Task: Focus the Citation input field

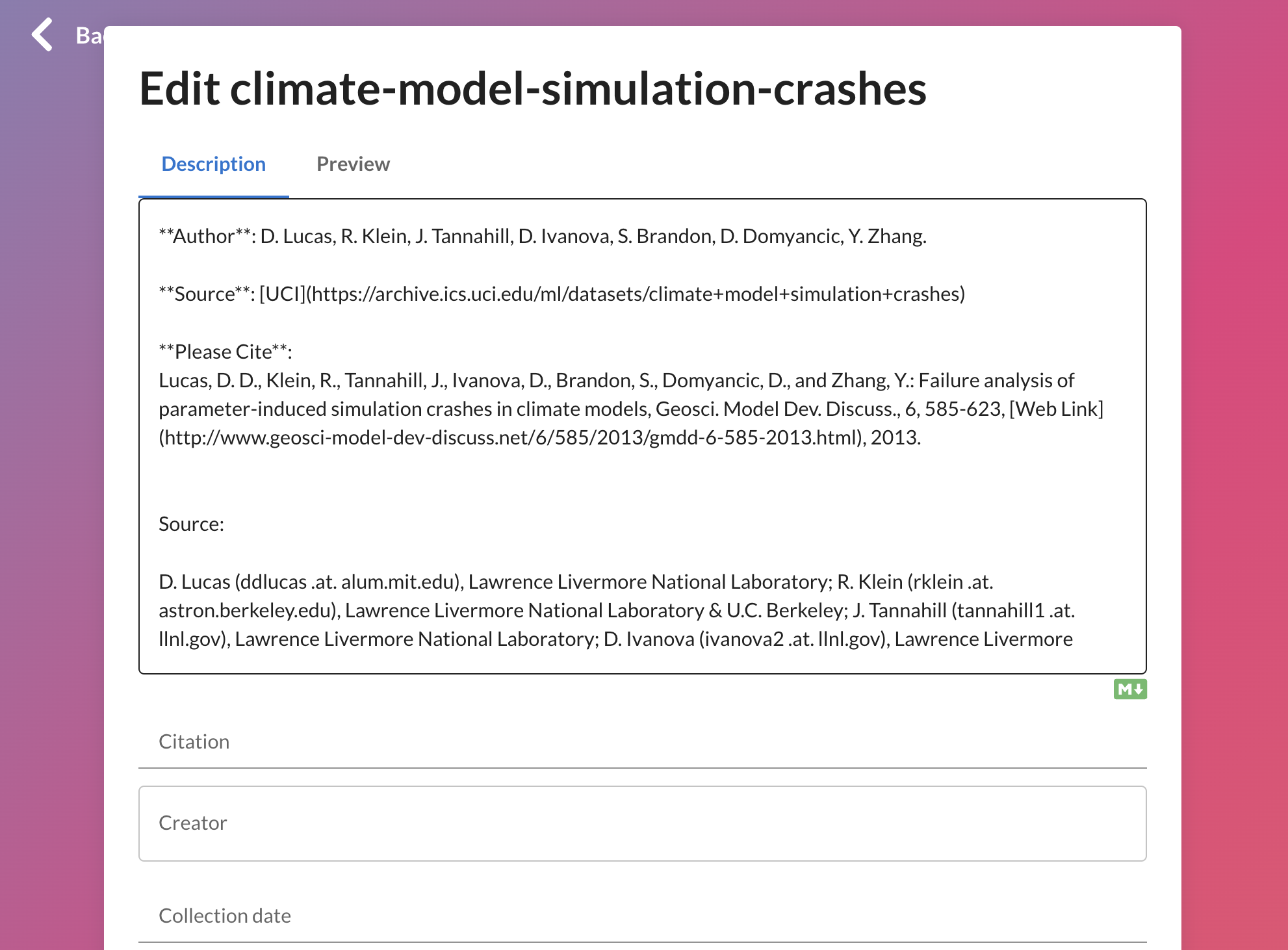Action: [x=642, y=742]
